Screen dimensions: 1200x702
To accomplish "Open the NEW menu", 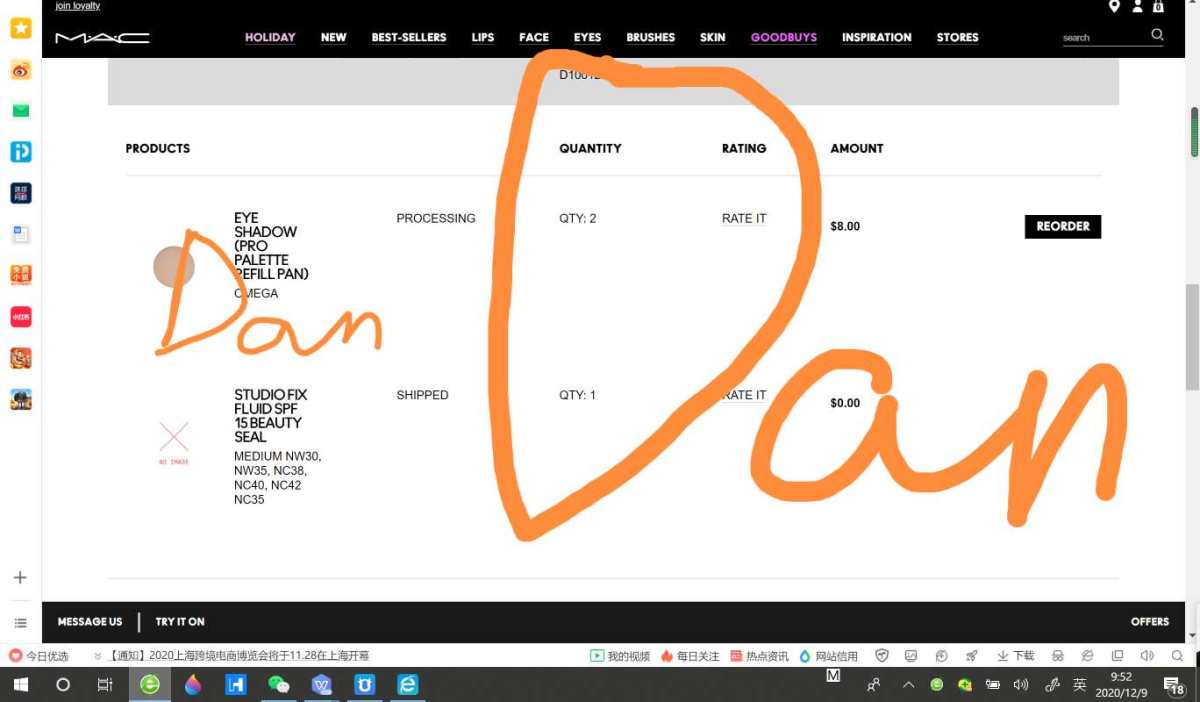I will coord(334,38).
